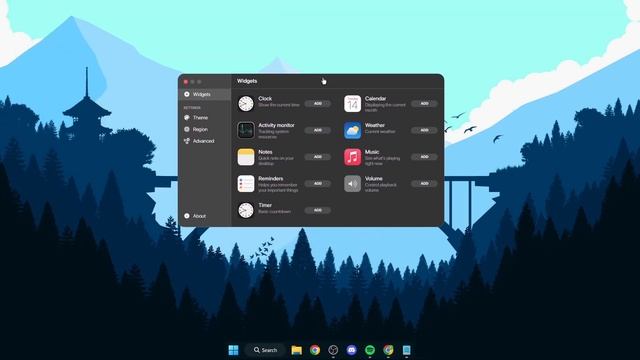Click the Clock widget icon
The height and width of the screenshot is (360, 640).
[x=246, y=104]
